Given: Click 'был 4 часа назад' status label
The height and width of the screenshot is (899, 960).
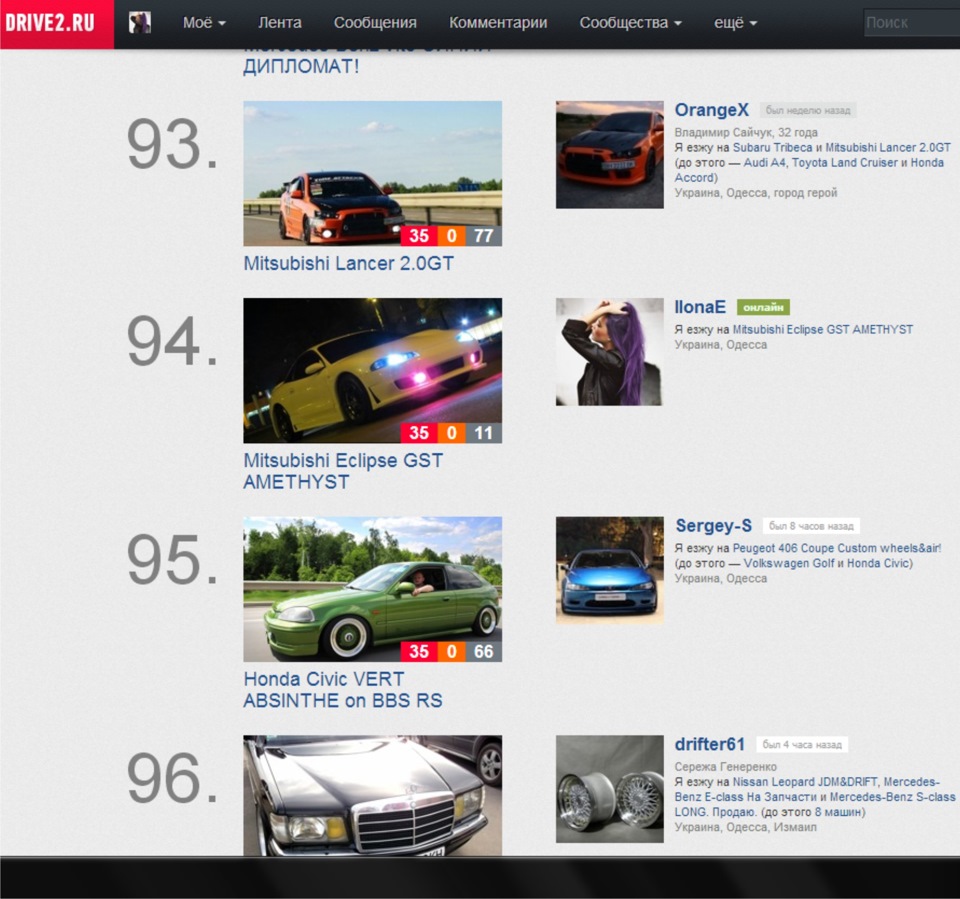Looking at the screenshot, I should pyautogui.click(x=802, y=745).
